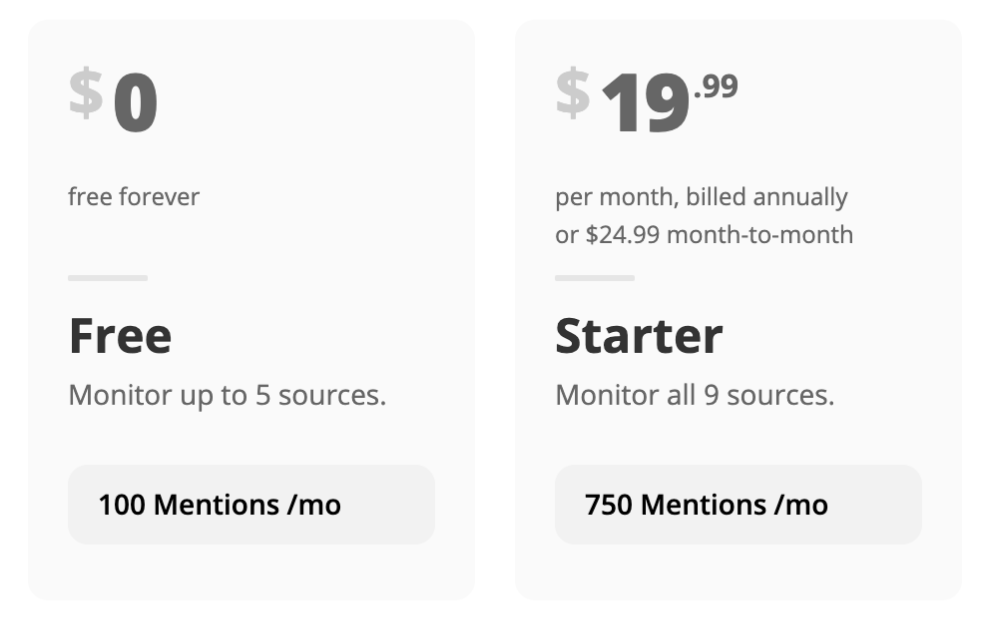
Task: Click the divider line above Starter
Action: 594,278
